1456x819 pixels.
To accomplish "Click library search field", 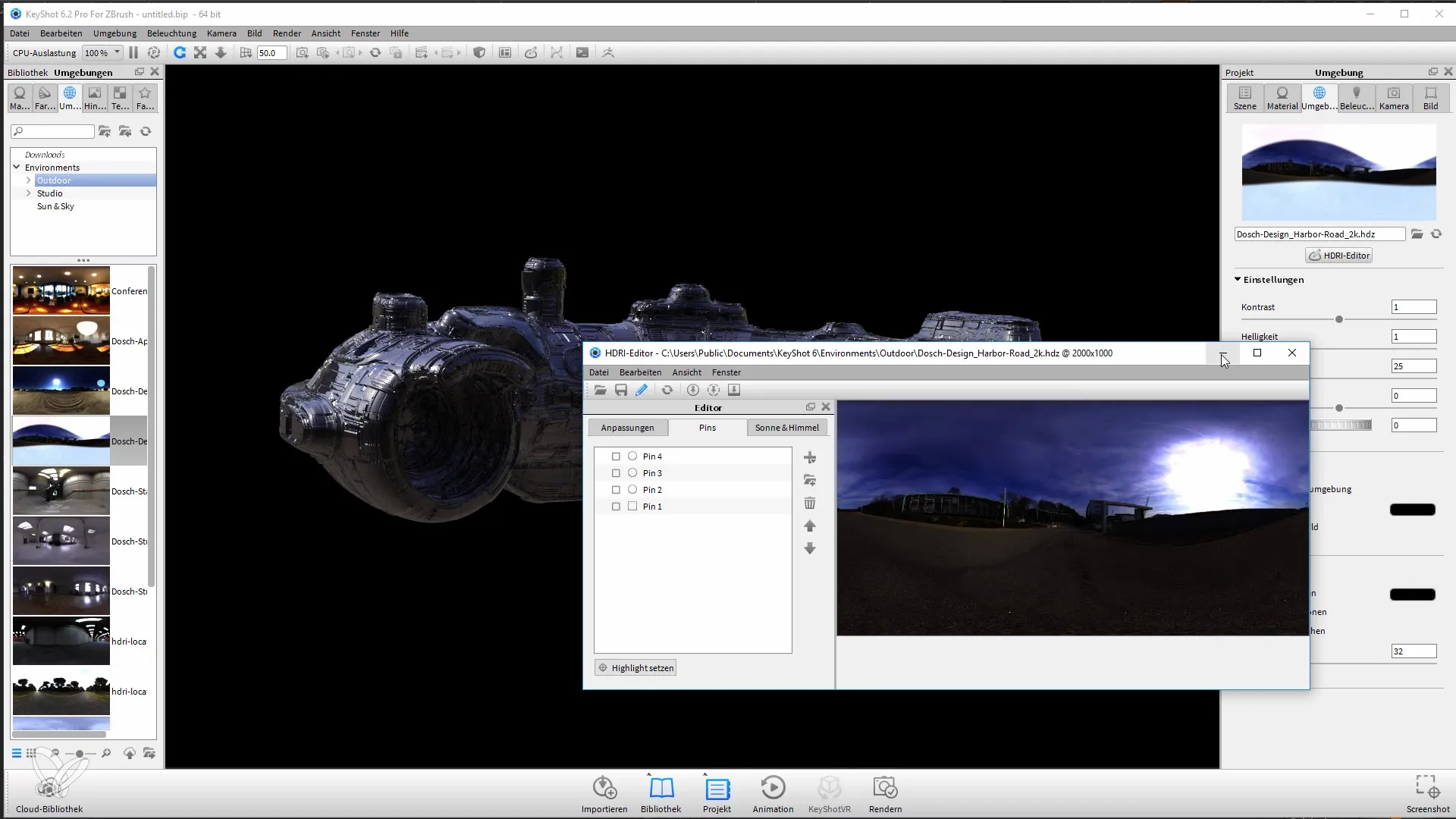I will (52, 131).
